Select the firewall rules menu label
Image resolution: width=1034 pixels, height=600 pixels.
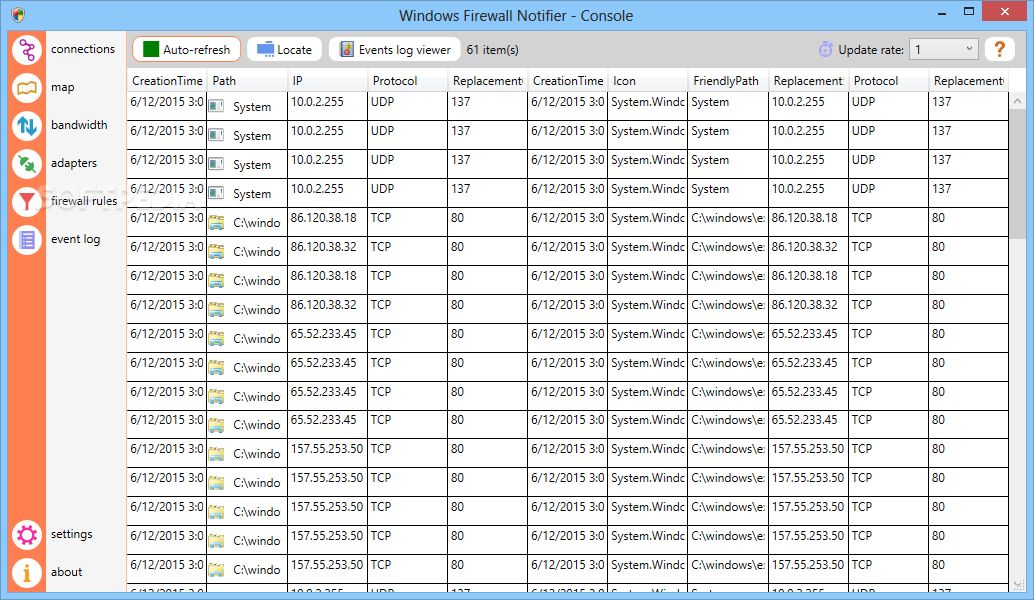click(x=84, y=201)
